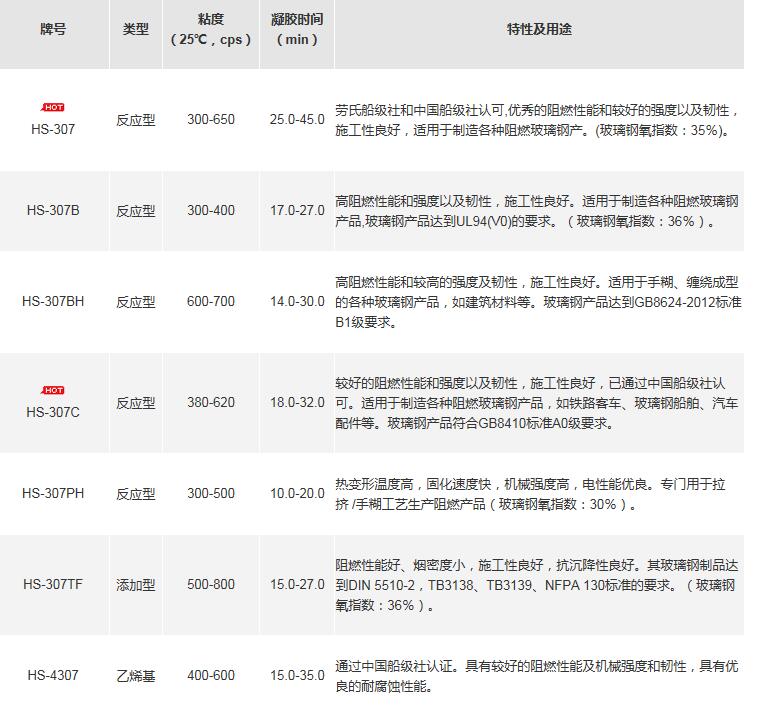Click the HOT badge above HS-307
The height and width of the screenshot is (713, 759).
[53, 107]
